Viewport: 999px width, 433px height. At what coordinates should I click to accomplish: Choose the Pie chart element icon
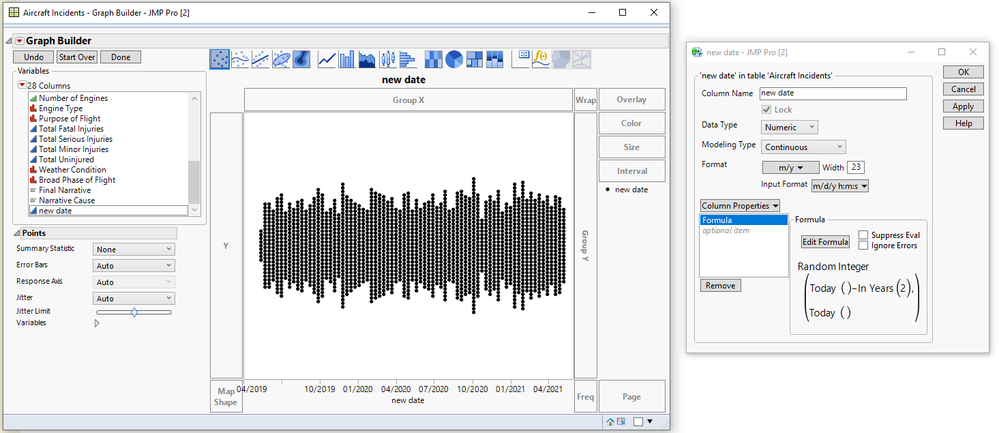(453, 59)
